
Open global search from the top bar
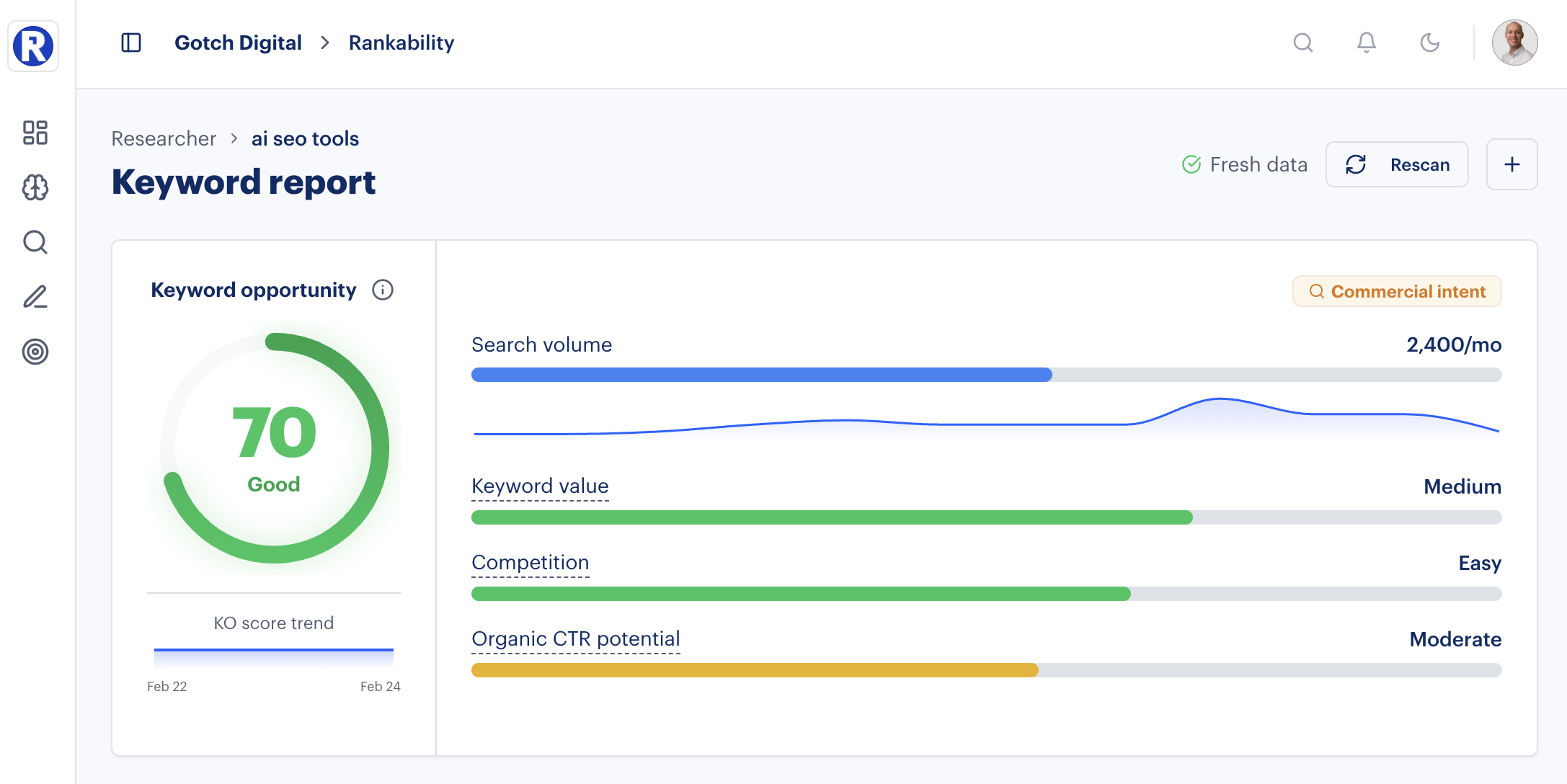[x=1303, y=43]
